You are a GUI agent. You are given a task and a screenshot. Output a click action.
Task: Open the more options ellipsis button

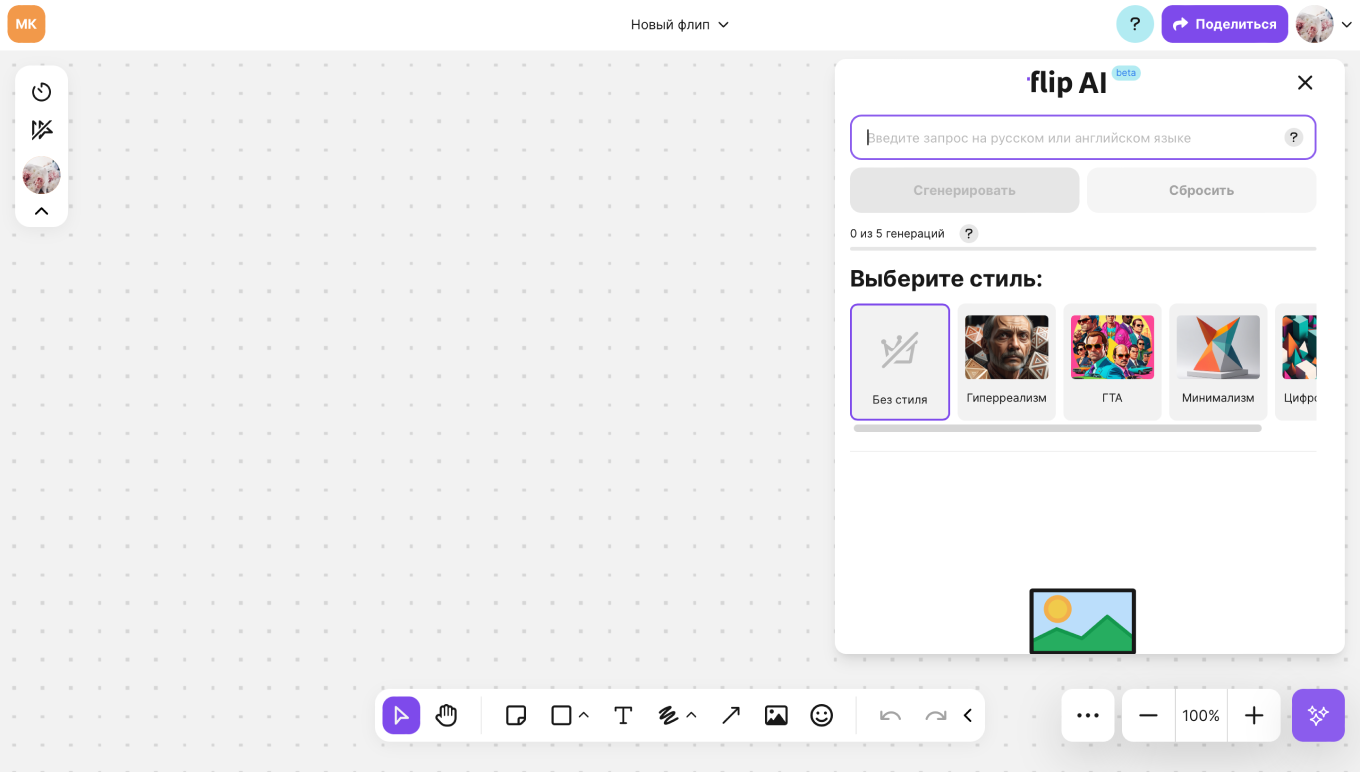[1088, 715]
